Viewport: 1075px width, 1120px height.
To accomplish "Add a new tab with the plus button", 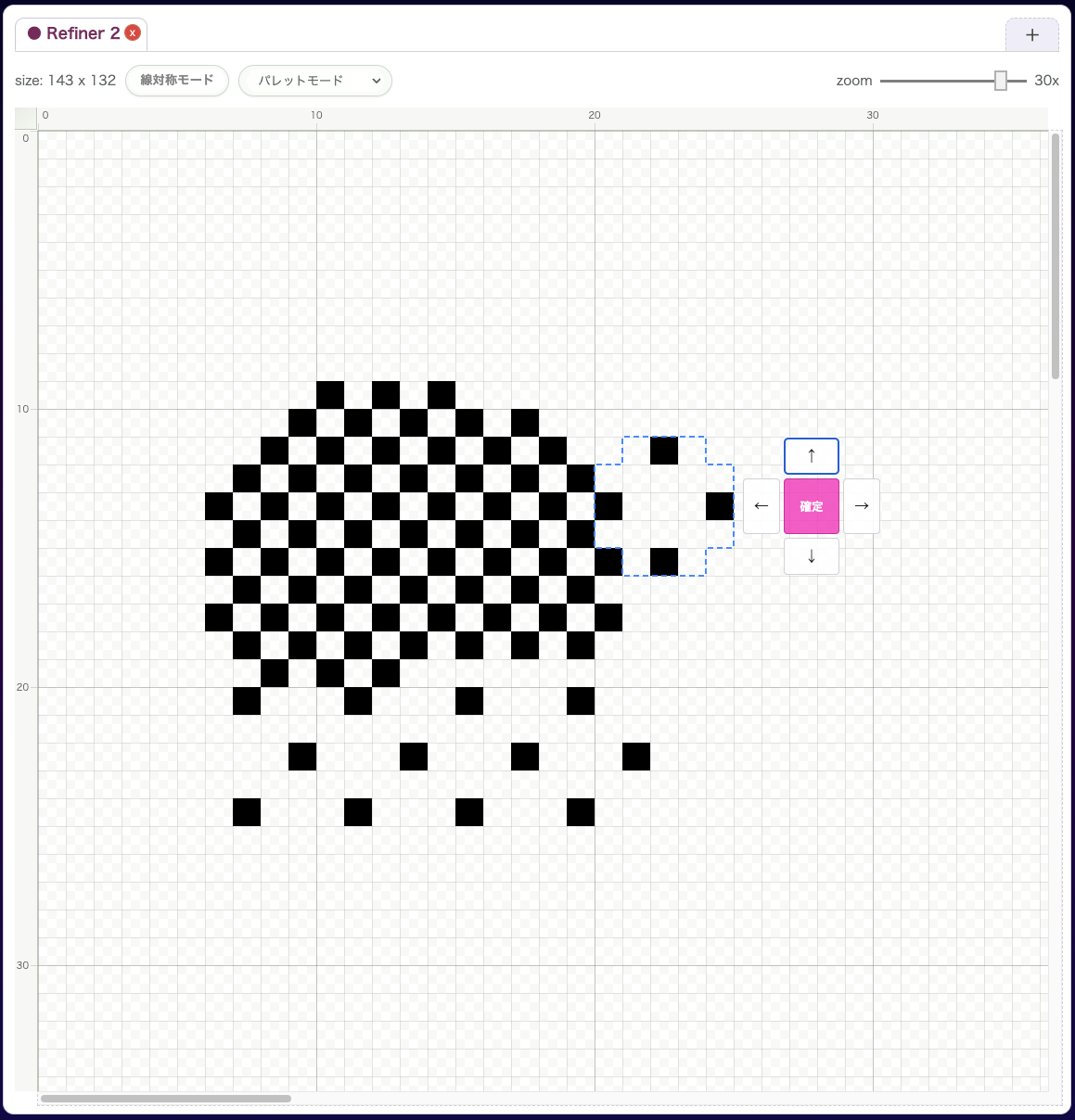I will 1032,35.
